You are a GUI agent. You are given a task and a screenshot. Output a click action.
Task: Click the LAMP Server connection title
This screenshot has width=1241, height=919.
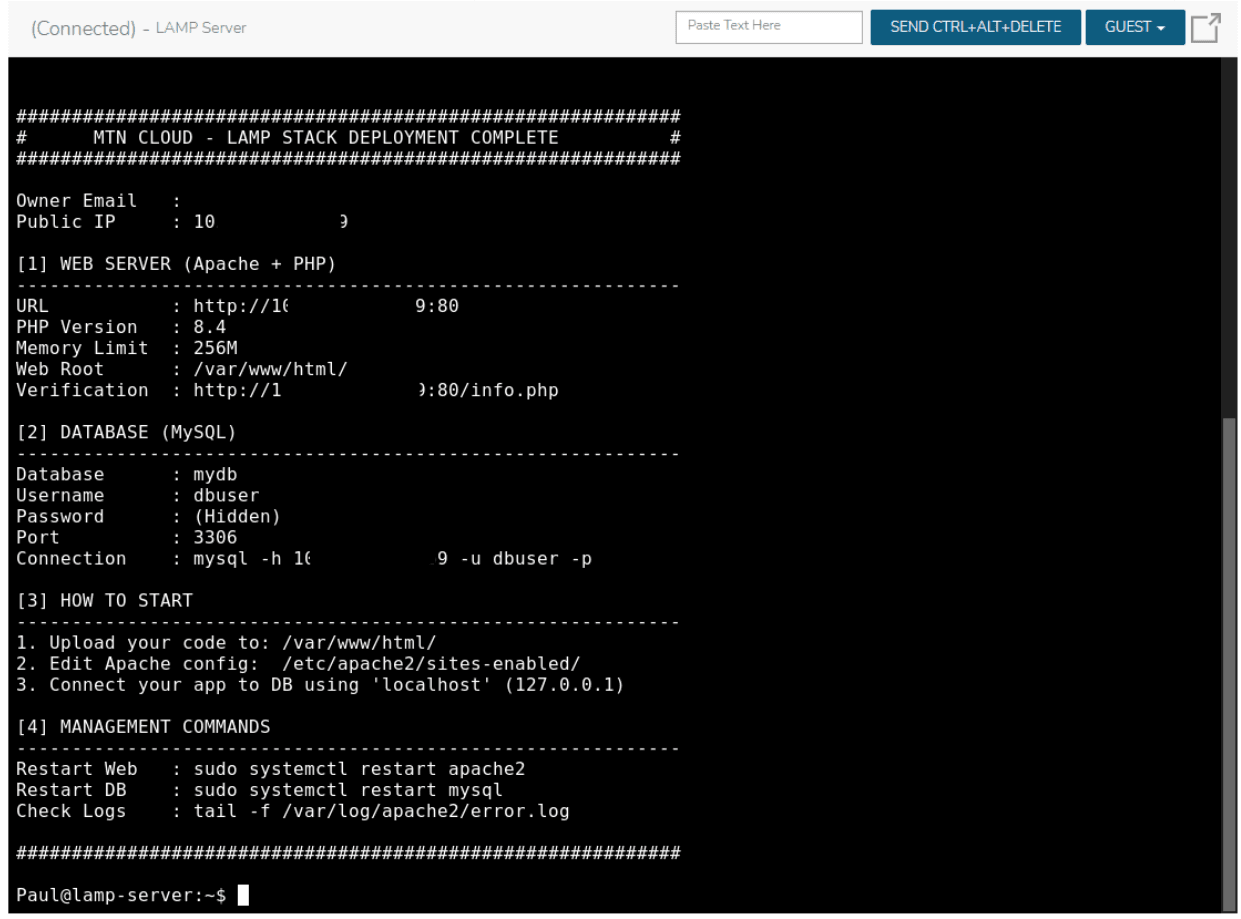pos(201,28)
